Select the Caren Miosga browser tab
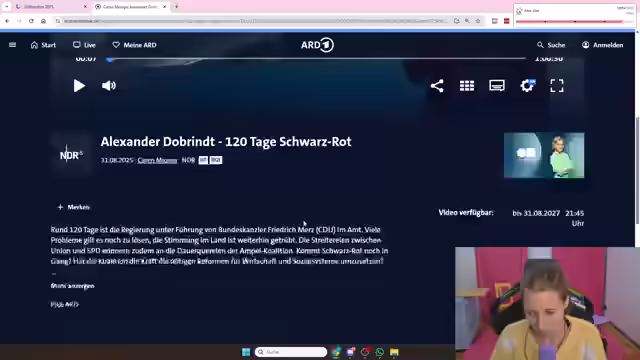The width and height of the screenshot is (640, 360). [x=130, y=7]
